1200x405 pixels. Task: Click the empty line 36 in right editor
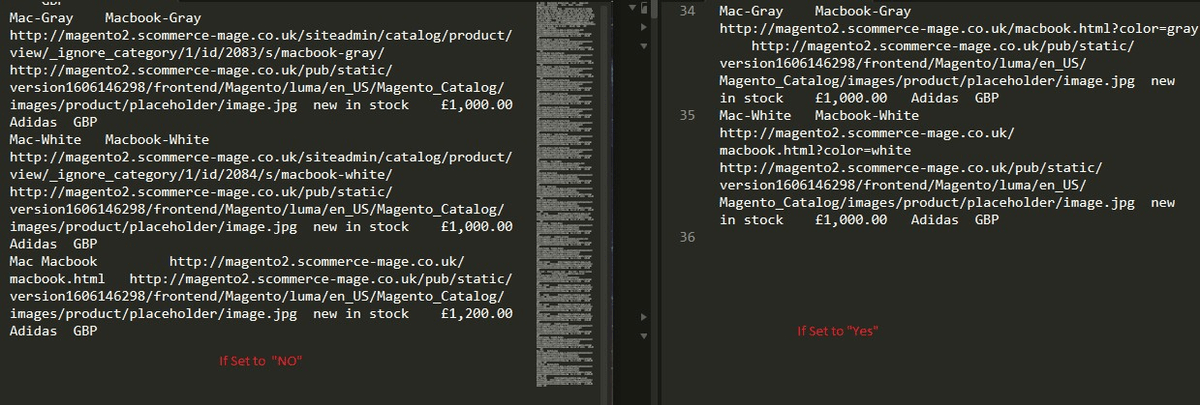[x=900, y=237]
